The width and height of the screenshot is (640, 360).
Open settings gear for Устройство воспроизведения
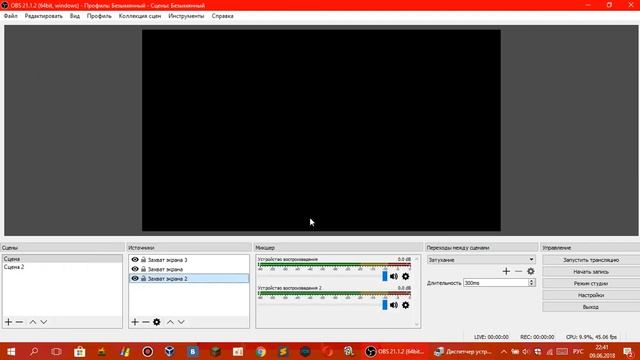coord(405,276)
